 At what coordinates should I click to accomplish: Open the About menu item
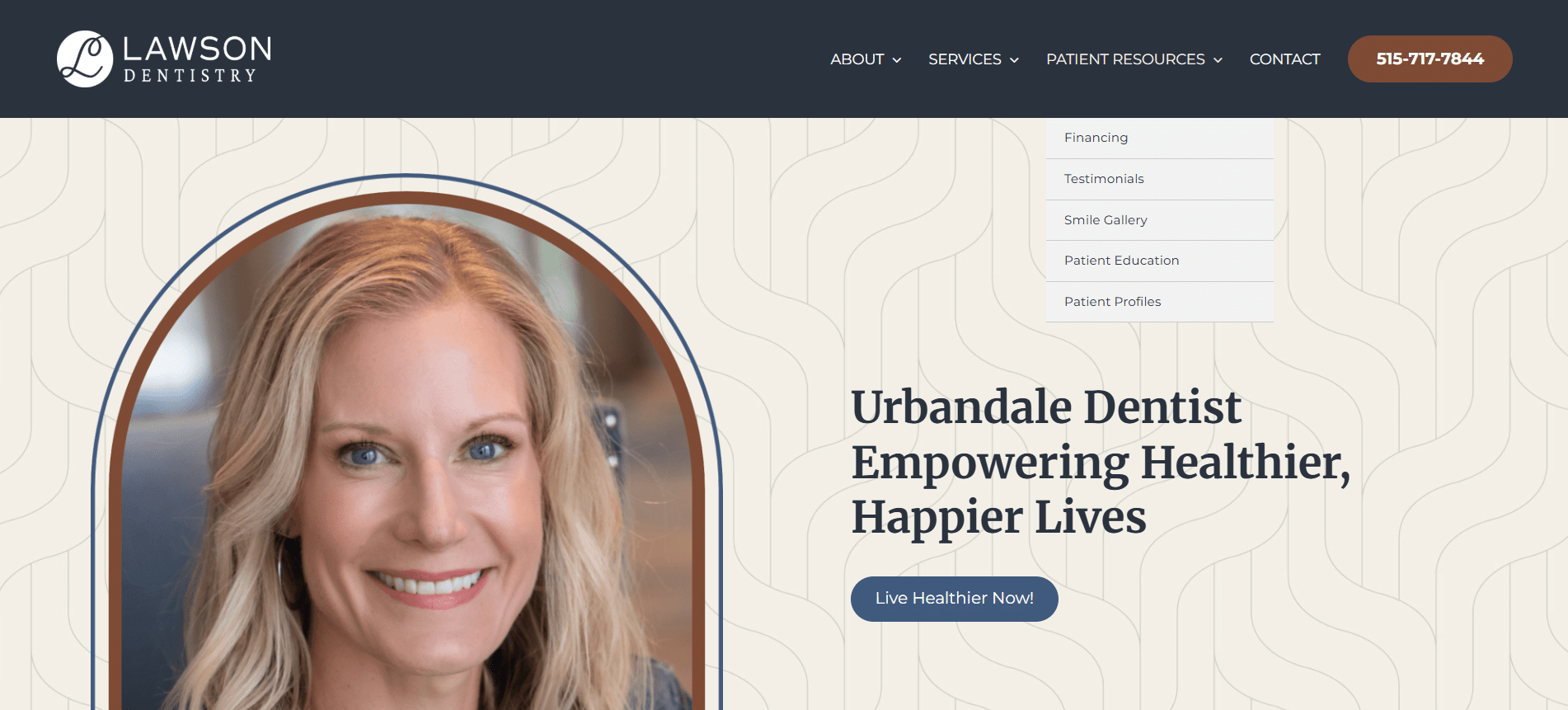coord(857,59)
